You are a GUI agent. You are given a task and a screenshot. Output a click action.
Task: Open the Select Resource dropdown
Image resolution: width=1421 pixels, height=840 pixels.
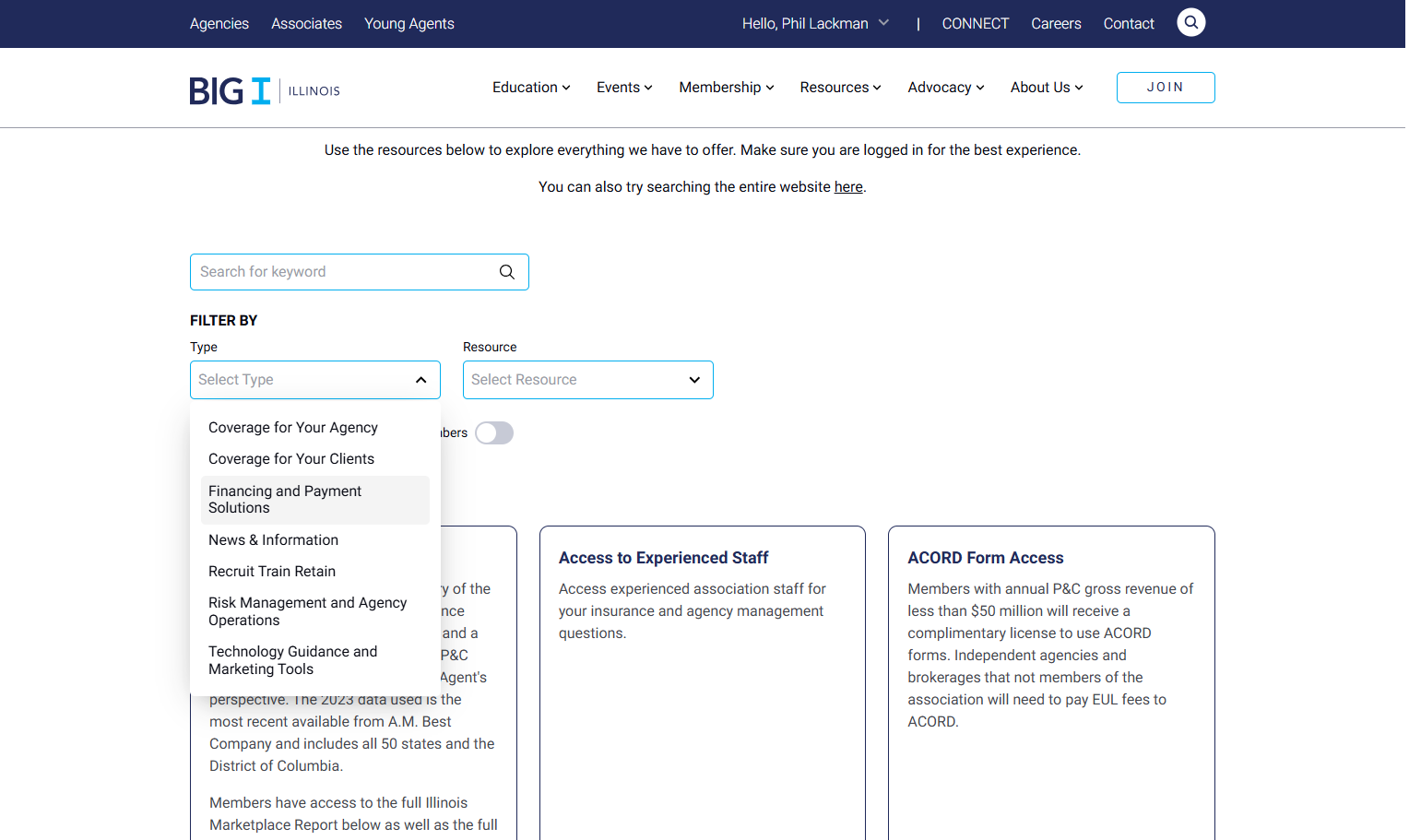coord(588,380)
